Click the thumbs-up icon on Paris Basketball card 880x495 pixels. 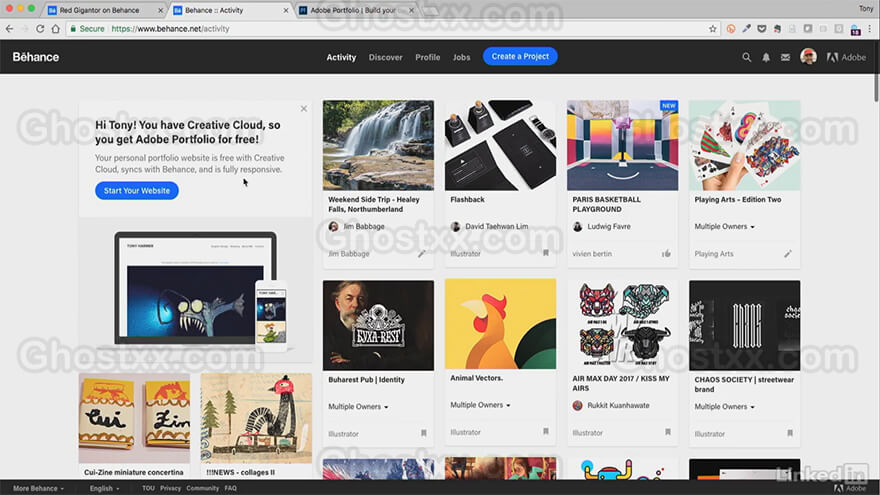pyautogui.click(x=666, y=254)
